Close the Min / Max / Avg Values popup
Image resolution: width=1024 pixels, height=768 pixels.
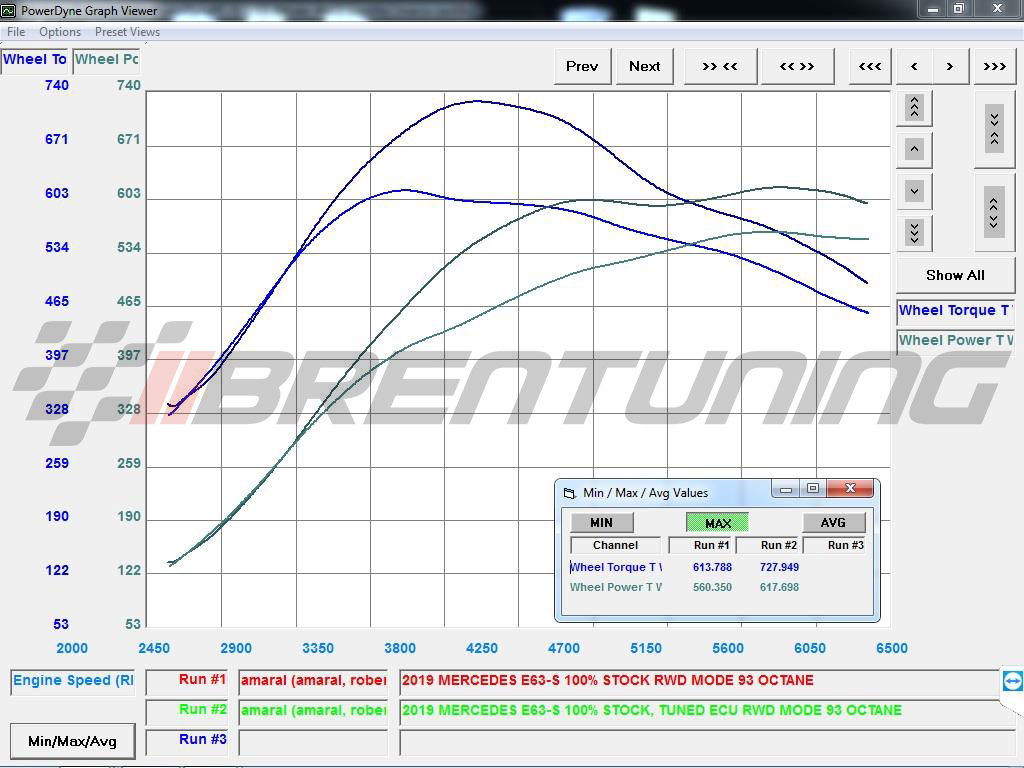coord(850,488)
